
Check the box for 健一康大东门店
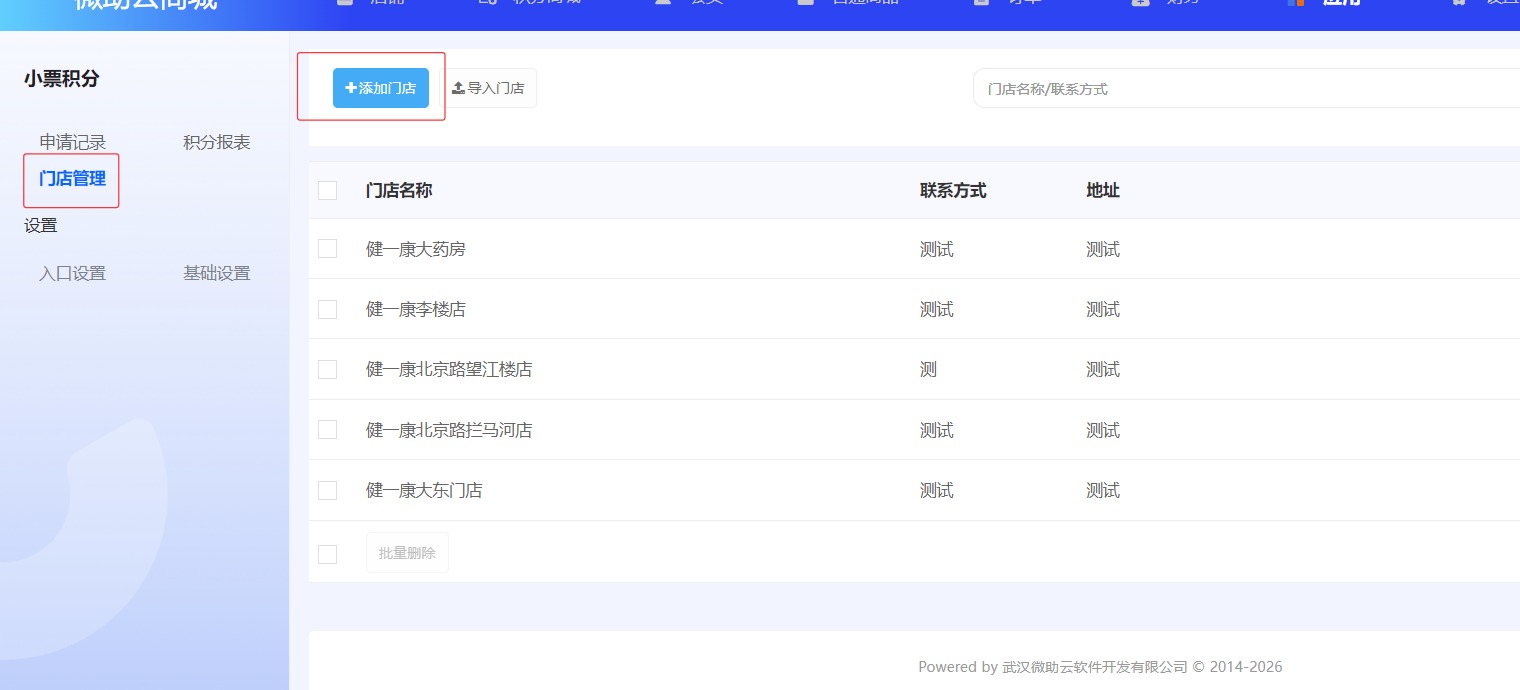pyautogui.click(x=327, y=490)
